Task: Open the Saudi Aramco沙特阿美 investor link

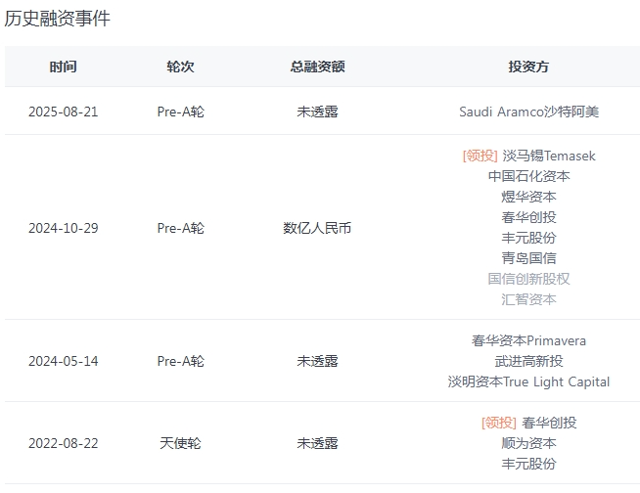Action: coord(529,111)
